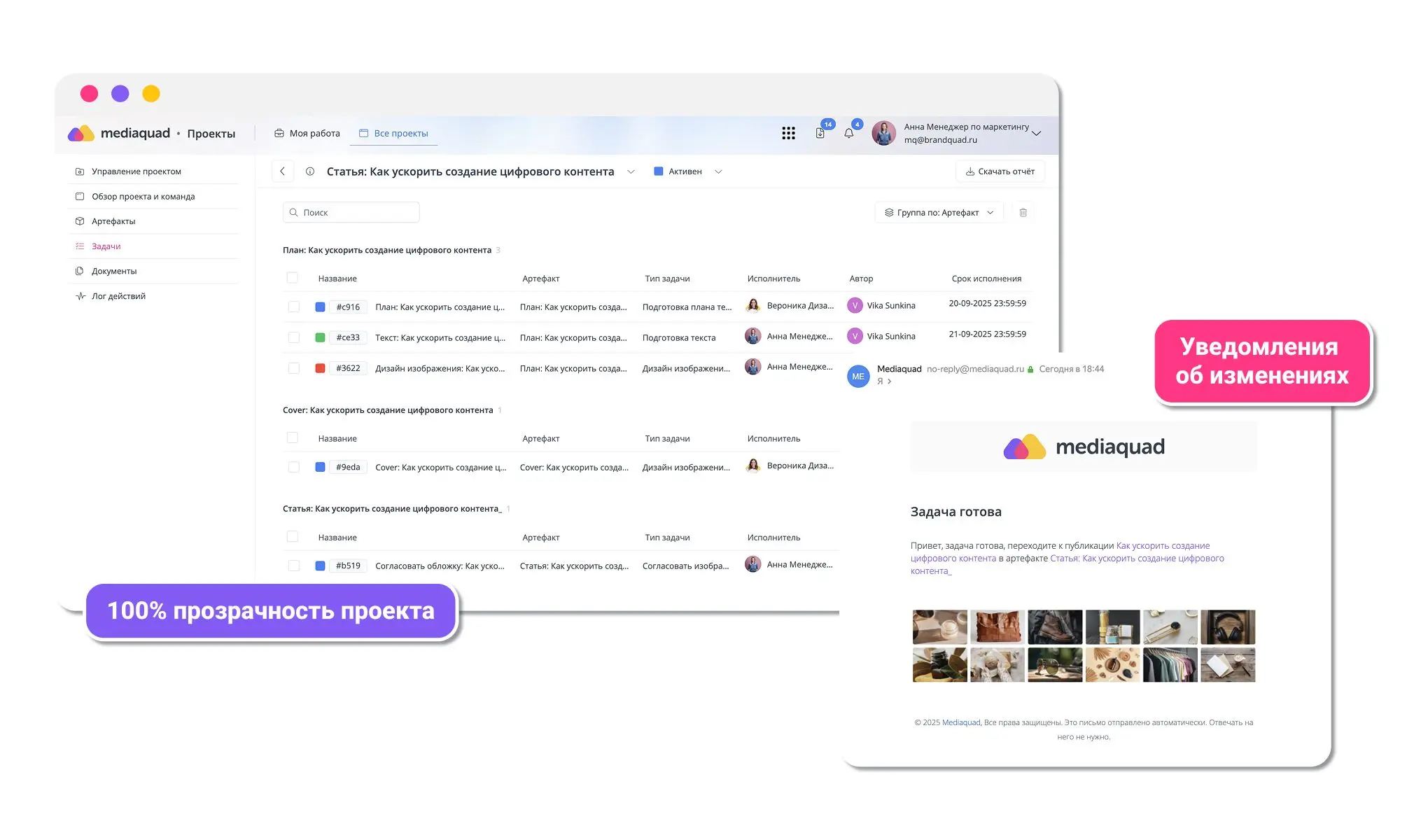Click the red color swatch of task #3622
Screen dimensions: 1428x840
point(320,368)
